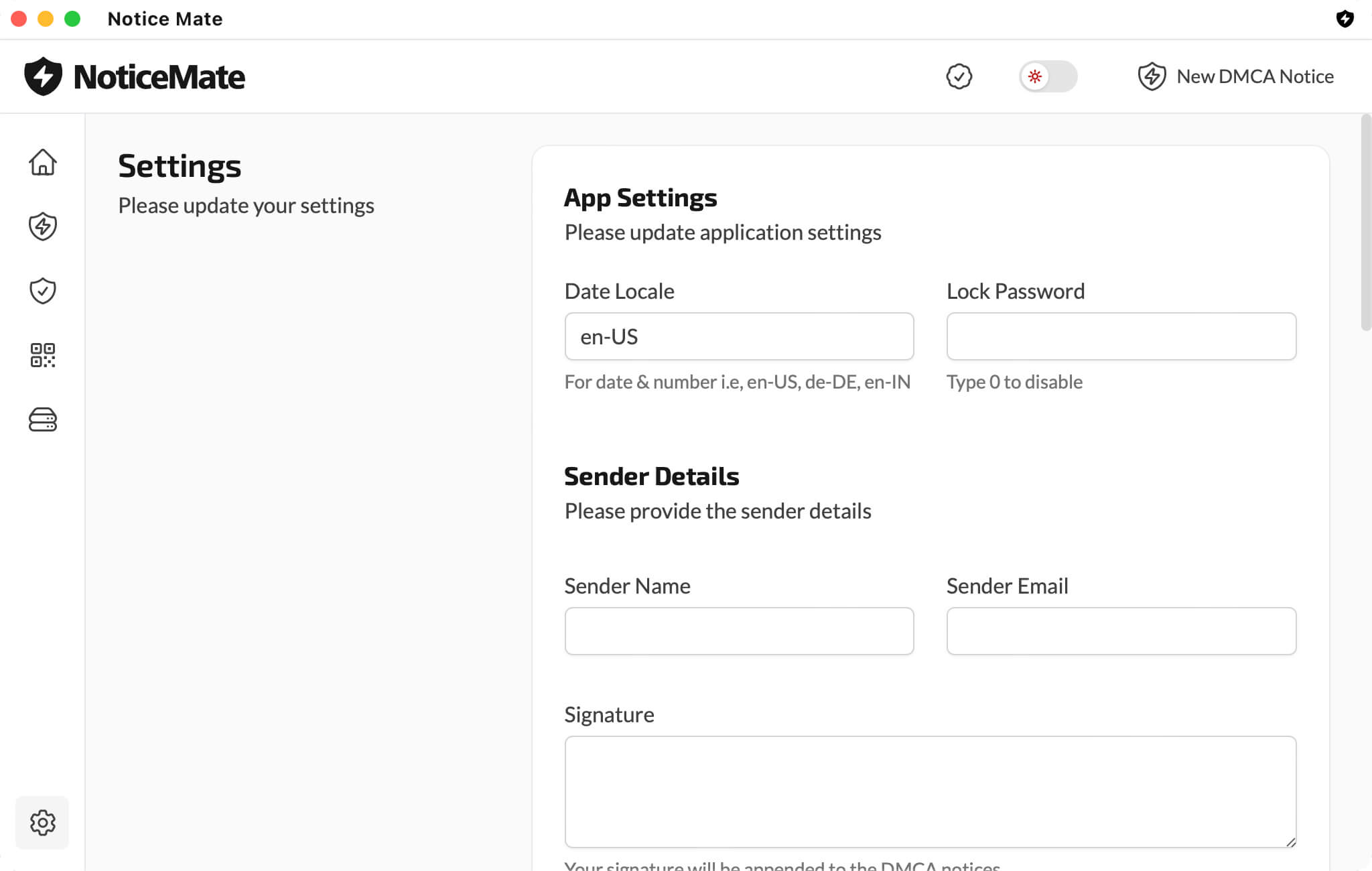Image resolution: width=1372 pixels, height=871 pixels.
Task: Open the database sidebar section
Action: (x=42, y=420)
